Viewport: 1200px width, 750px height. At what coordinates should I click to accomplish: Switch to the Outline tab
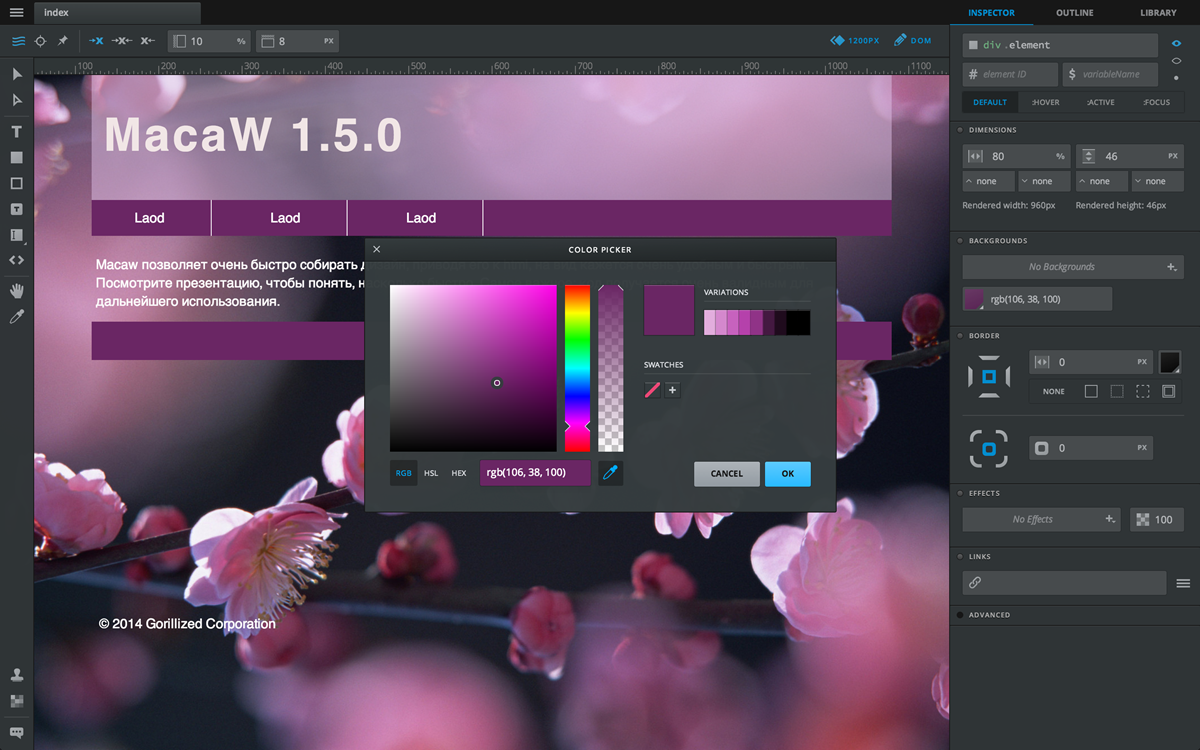[x=1075, y=13]
